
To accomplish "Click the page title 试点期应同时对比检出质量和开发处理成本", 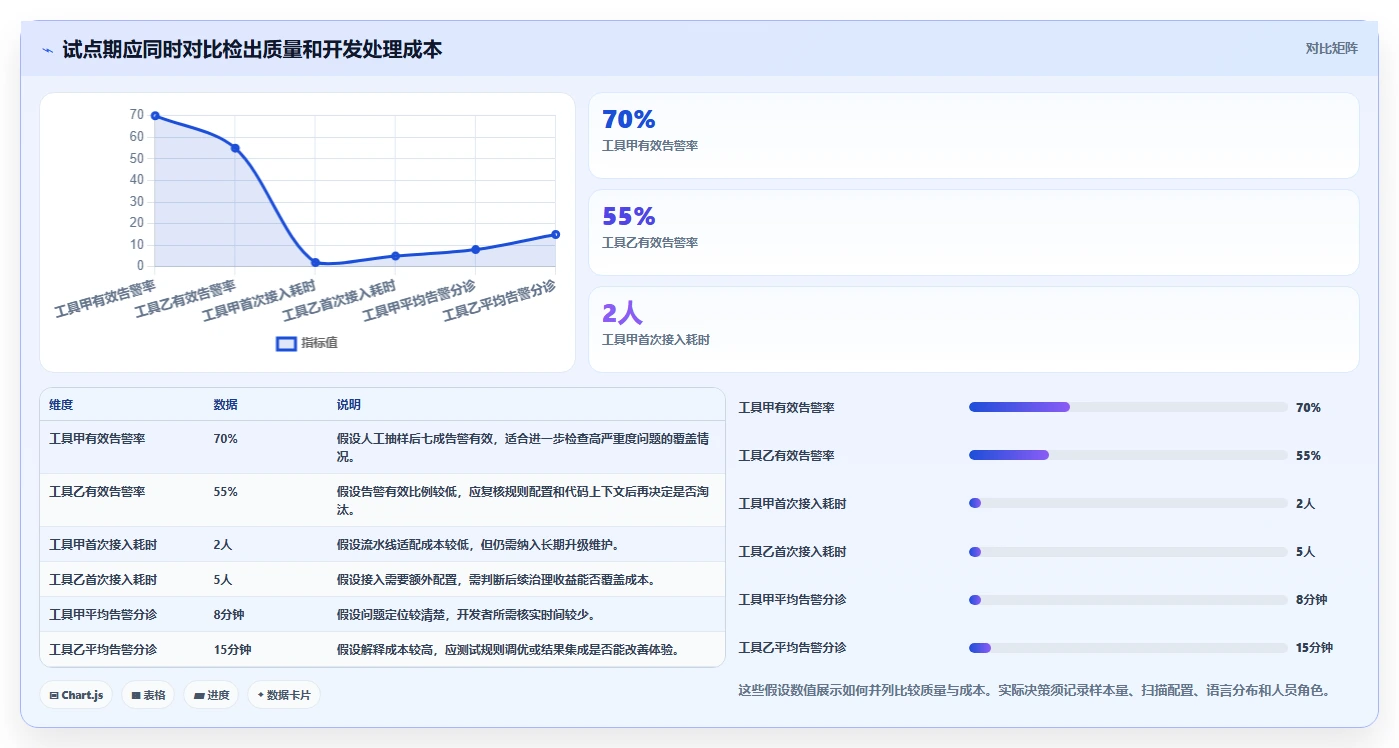I will [252, 49].
